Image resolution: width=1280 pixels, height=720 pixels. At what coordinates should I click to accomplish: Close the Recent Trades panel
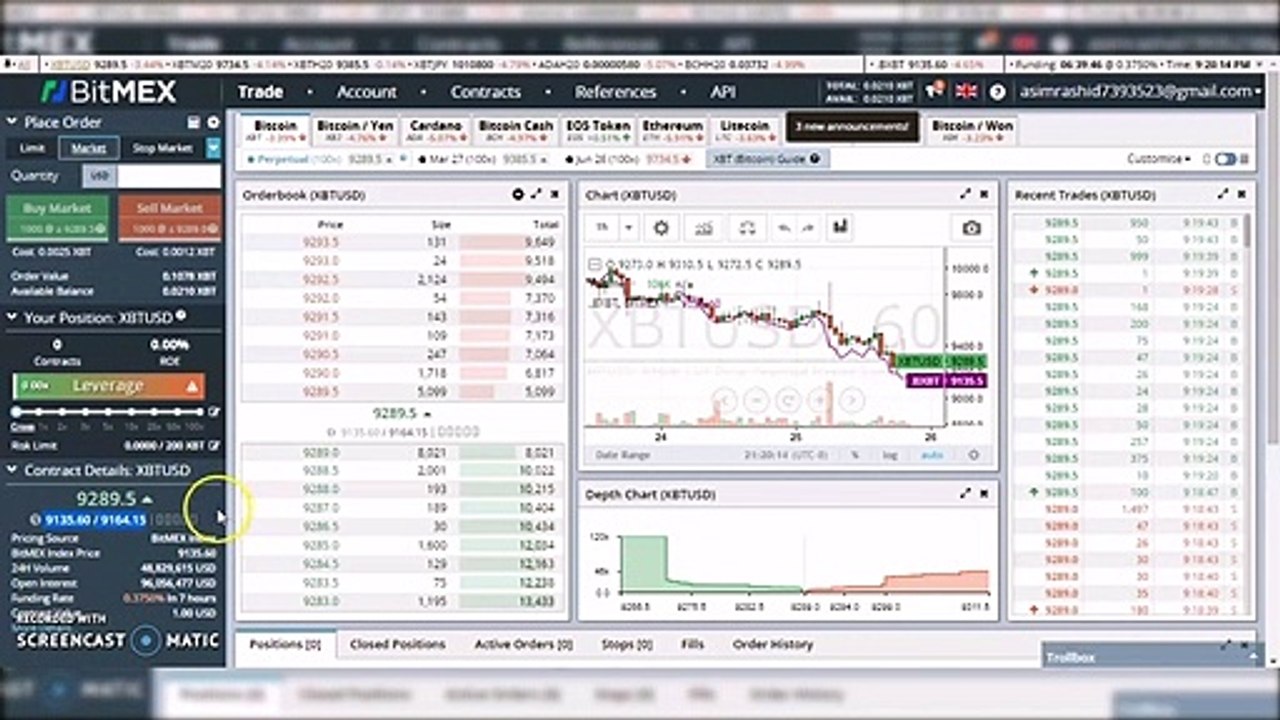[x=1242, y=194]
